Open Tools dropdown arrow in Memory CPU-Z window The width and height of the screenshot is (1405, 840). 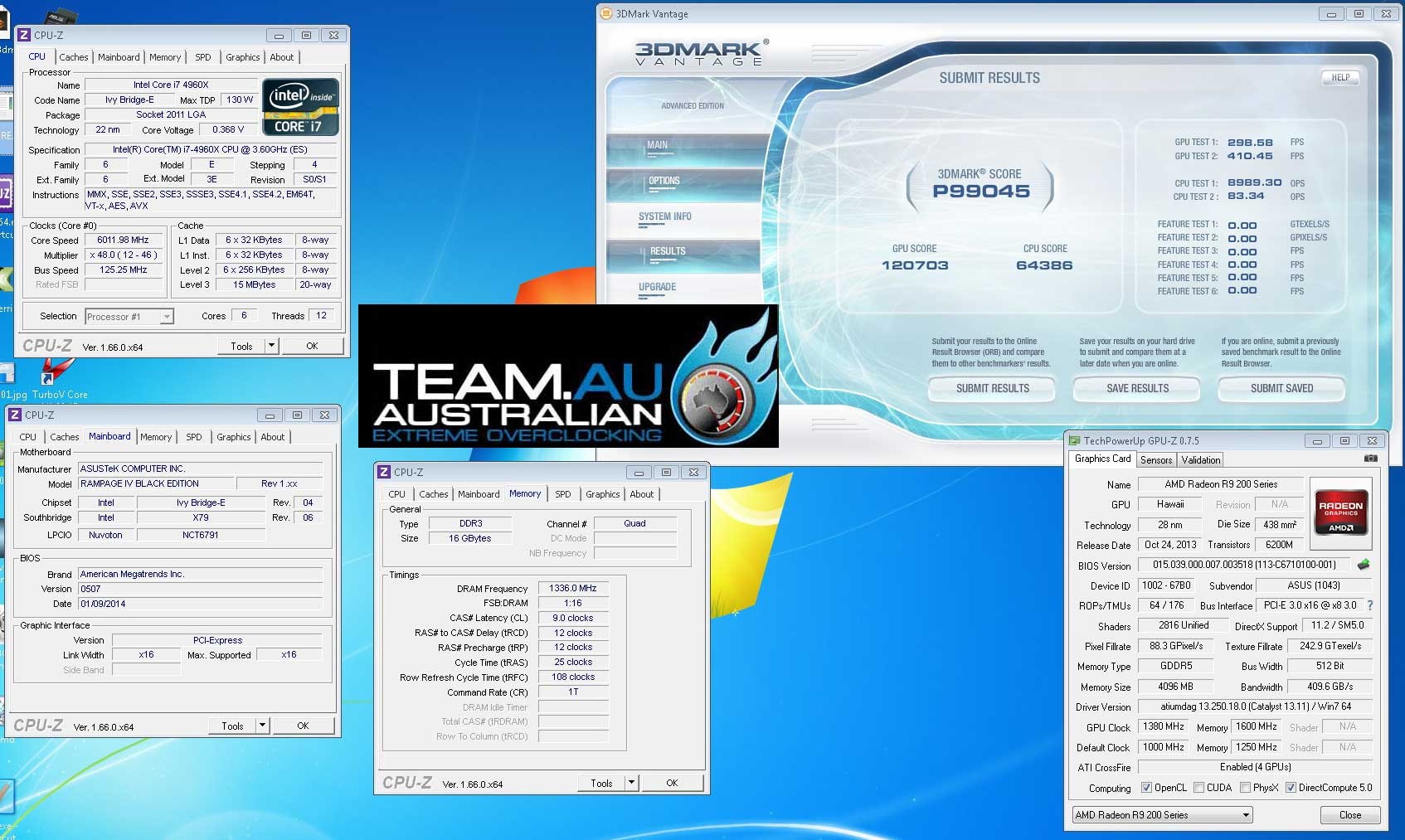(x=631, y=783)
